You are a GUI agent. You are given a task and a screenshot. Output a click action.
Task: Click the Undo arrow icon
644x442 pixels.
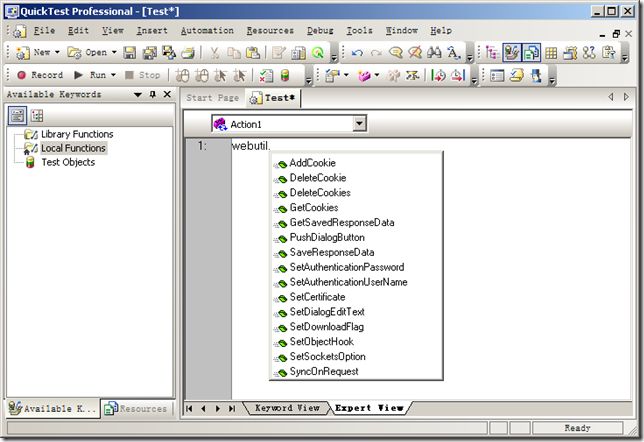(x=357, y=53)
